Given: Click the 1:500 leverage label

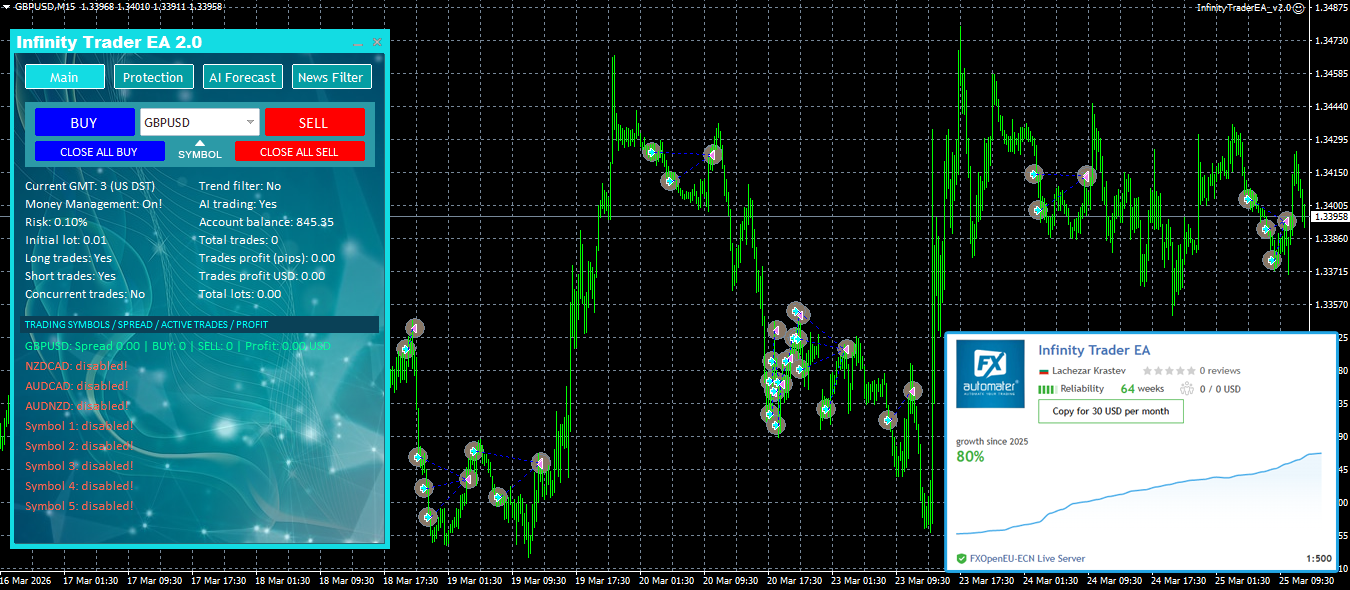Looking at the screenshot, I should pyautogui.click(x=1318, y=559).
